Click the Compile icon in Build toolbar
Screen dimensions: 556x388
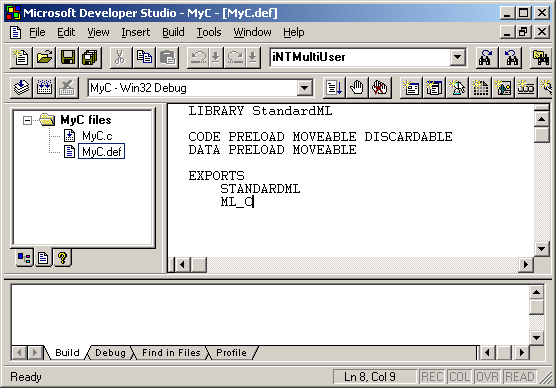click(21, 87)
